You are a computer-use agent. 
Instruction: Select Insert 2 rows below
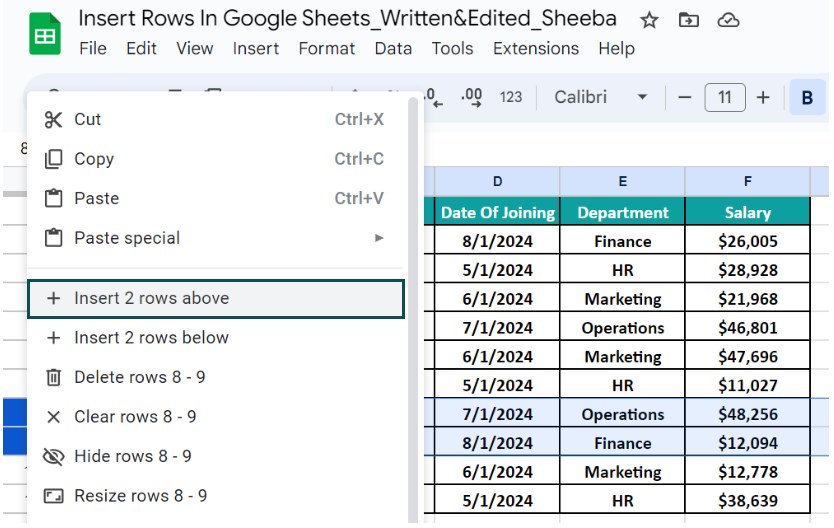(x=215, y=338)
